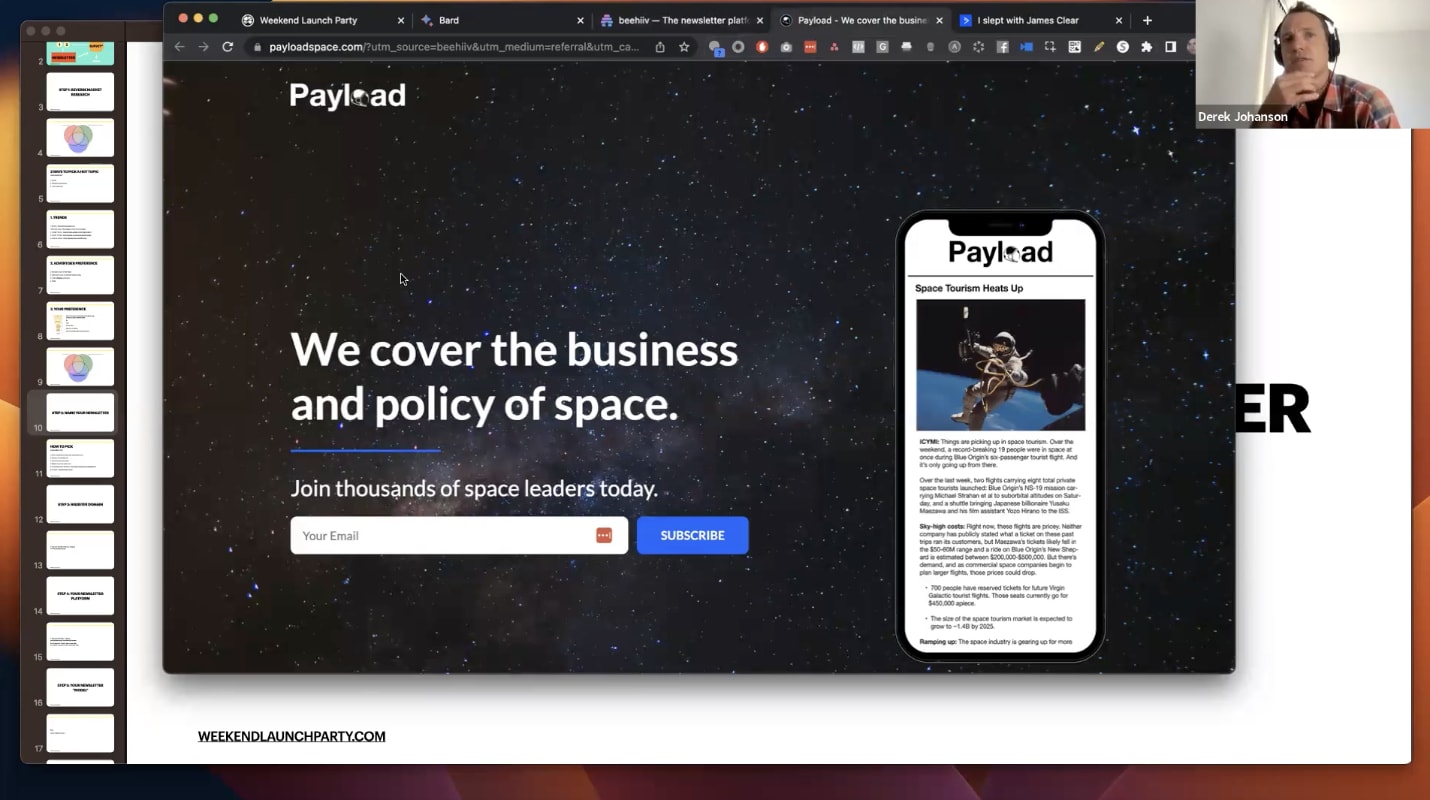Click the pencil extension icon
Viewport: 1430px width, 800px height.
pyautogui.click(x=1098, y=47)
